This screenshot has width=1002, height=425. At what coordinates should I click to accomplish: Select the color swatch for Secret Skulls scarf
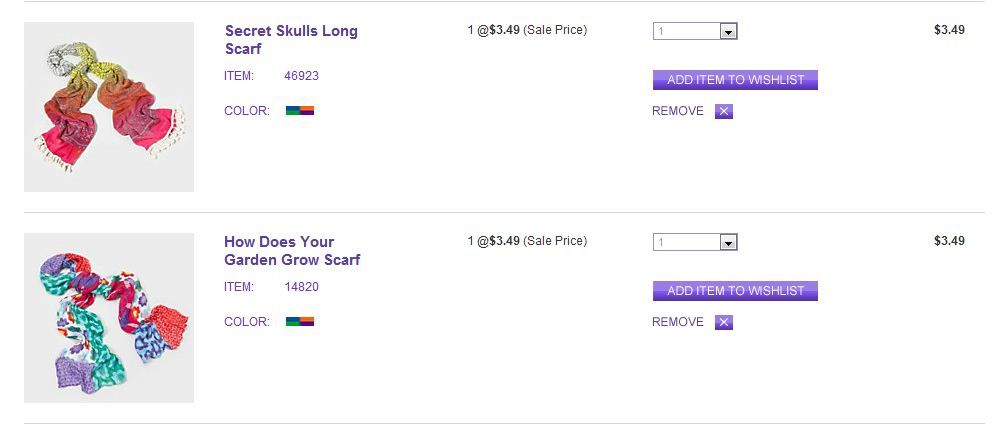coord(300,111)
